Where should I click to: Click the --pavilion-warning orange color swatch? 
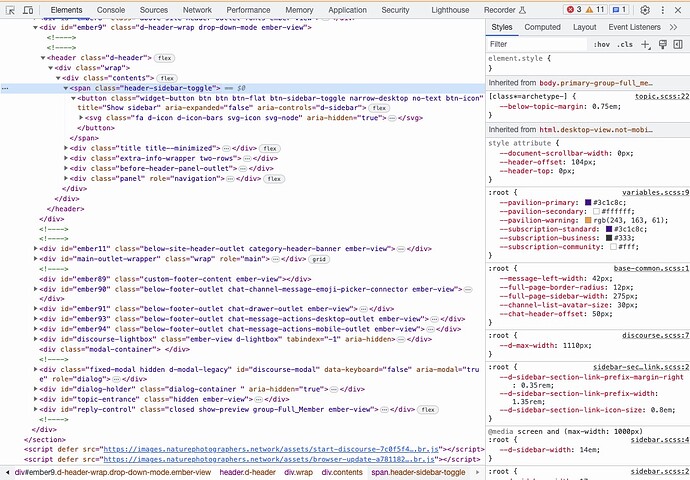coord(588,220)
